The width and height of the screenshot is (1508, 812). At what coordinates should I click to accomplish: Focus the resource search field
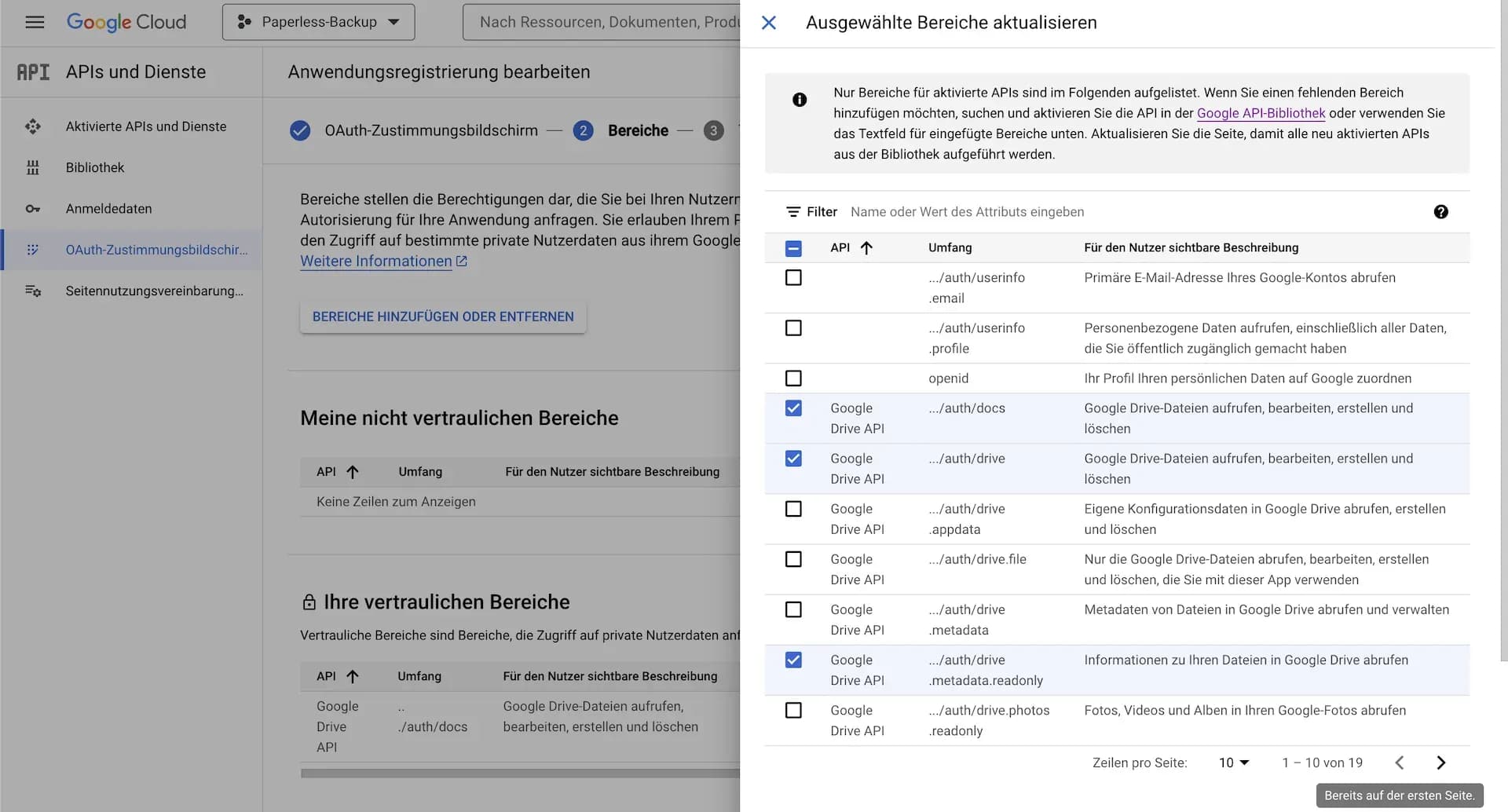pyautogui.click(x=602, y=22)
